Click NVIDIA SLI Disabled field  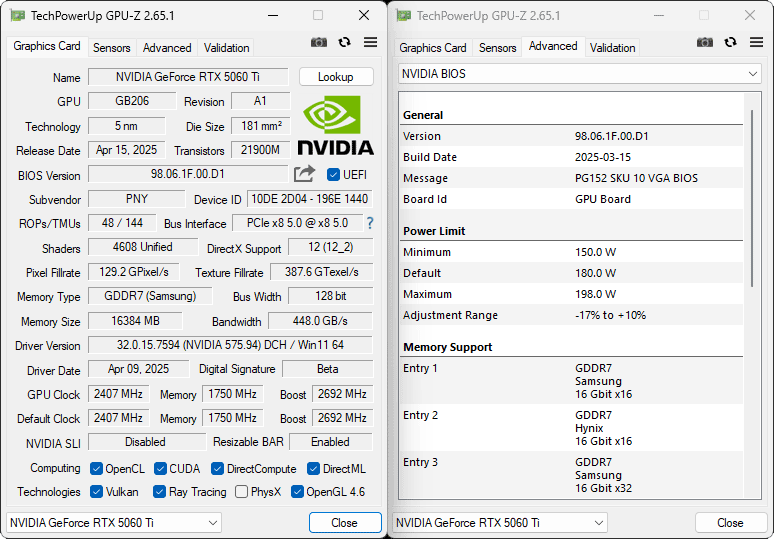147,442
